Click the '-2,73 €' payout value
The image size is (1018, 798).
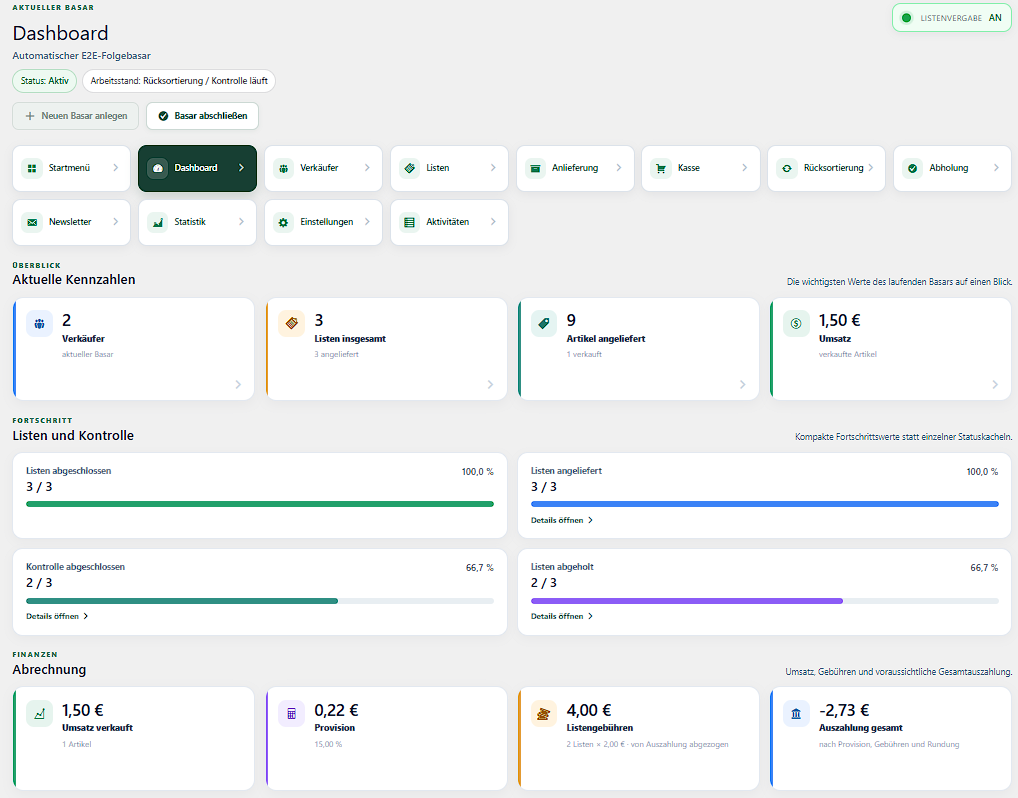pyautogui.click(x=844, y=710)
